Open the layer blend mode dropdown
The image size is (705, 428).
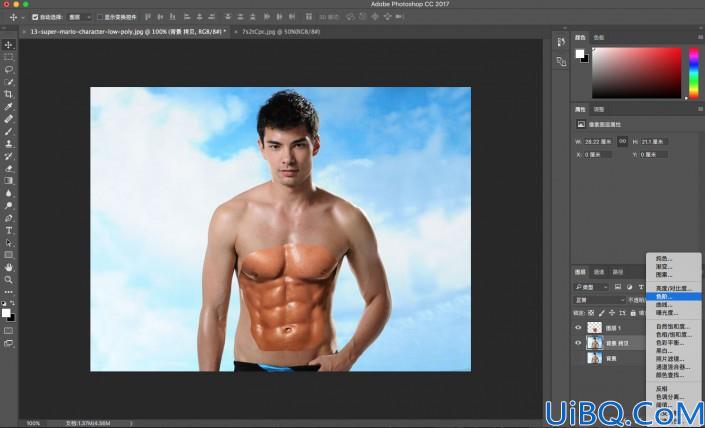(x=600, y=300)
